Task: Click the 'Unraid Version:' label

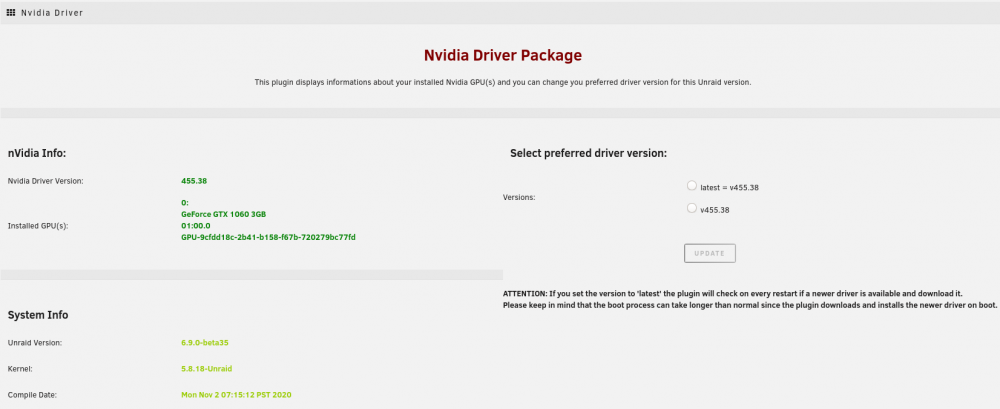Action: 35,343
